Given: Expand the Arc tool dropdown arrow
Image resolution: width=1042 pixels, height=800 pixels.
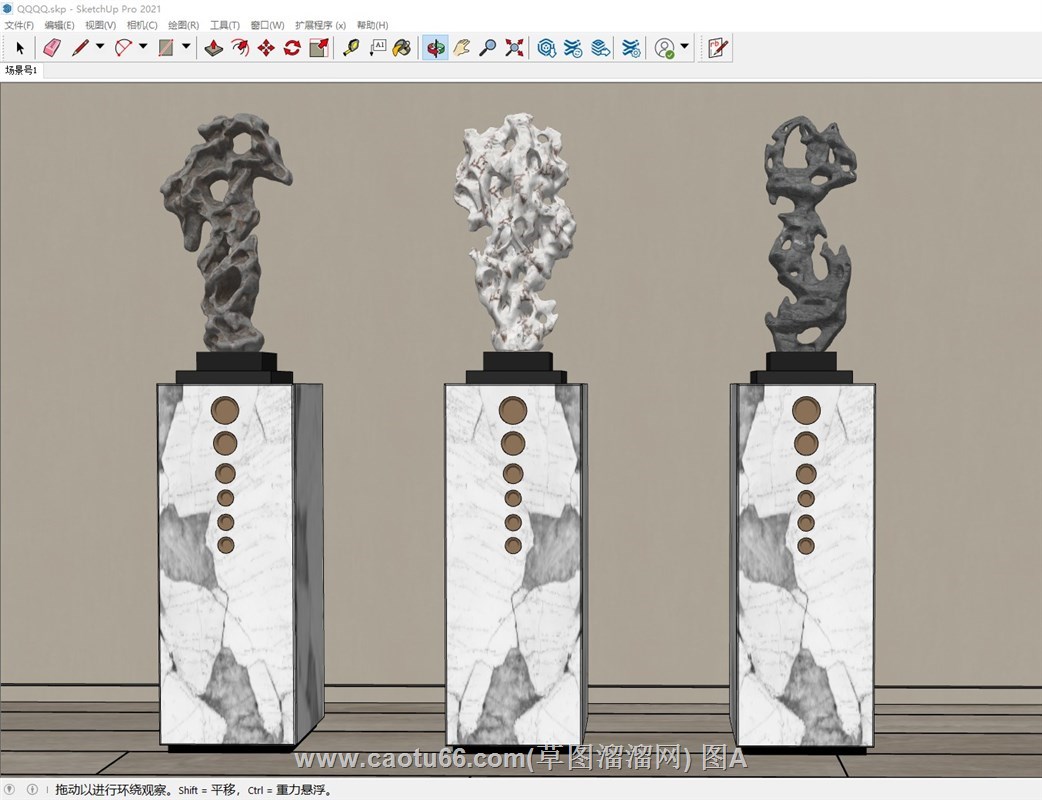Looking at the screenshot, I should 143,47.
